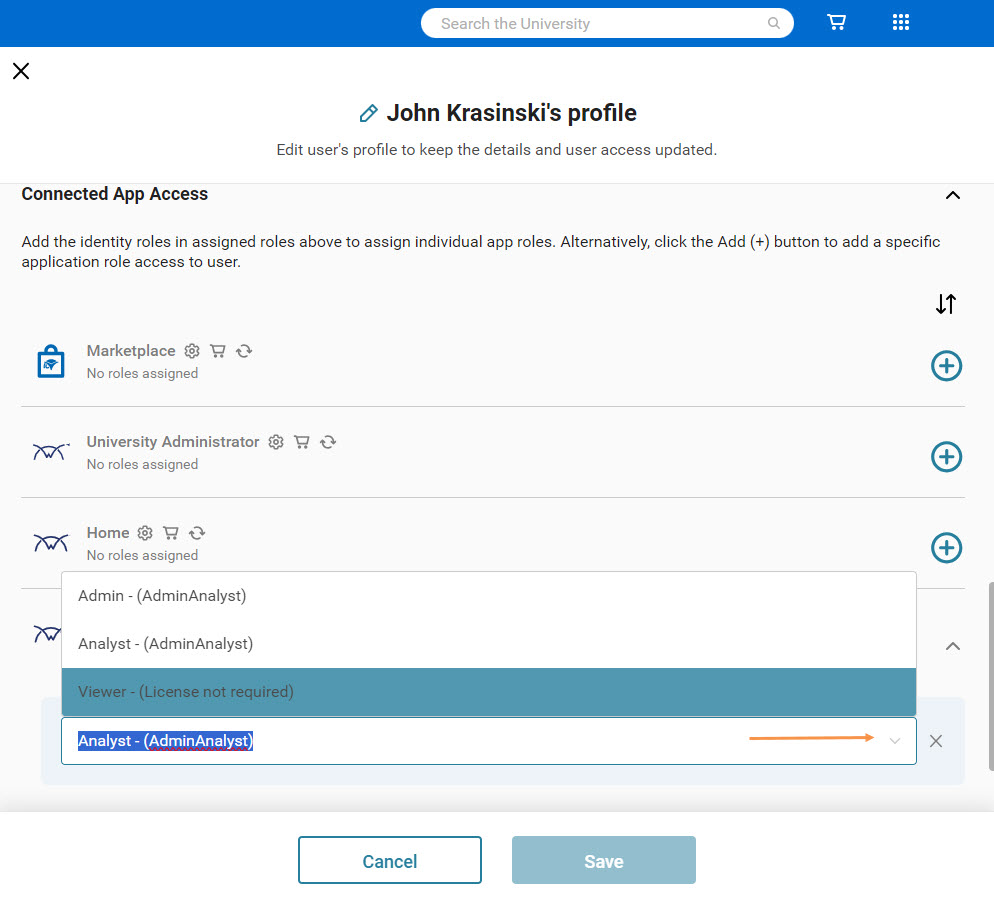
Task: Click the sync icon next to University Administrator
Action: [x=327, y=442]
